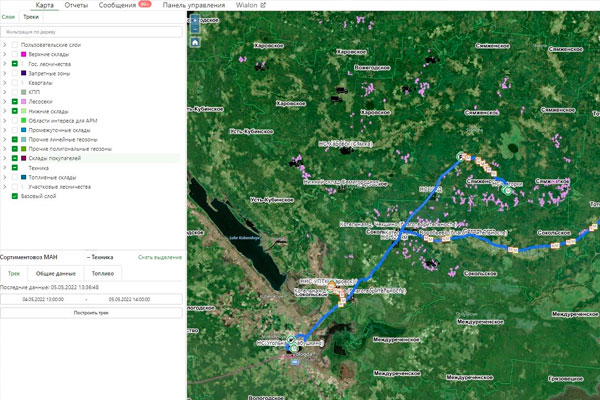Expand Нижние склады tree node
The width and height of the screenshot is (600, 400).
(5, 111)
